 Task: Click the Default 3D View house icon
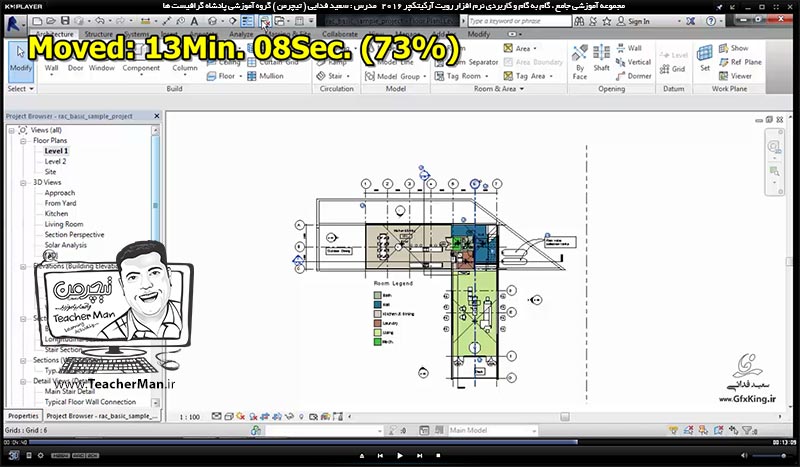click(212, 21)
